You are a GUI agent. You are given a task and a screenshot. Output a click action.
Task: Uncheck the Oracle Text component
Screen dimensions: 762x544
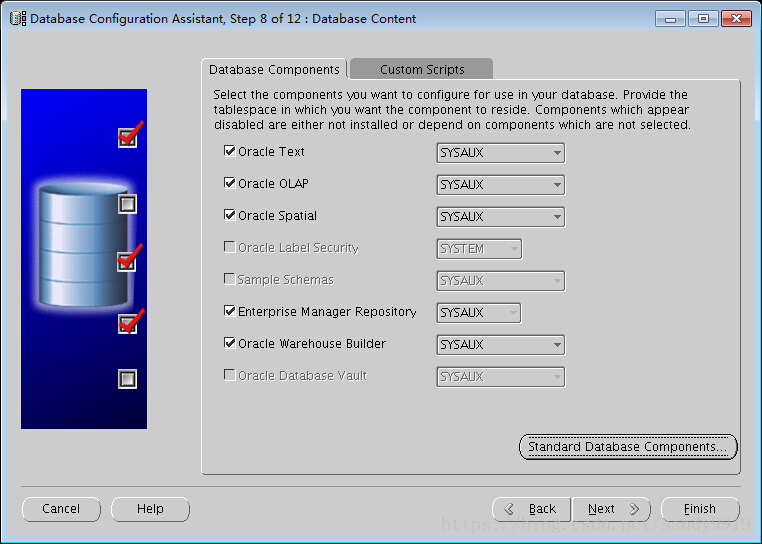pos(229,151)
